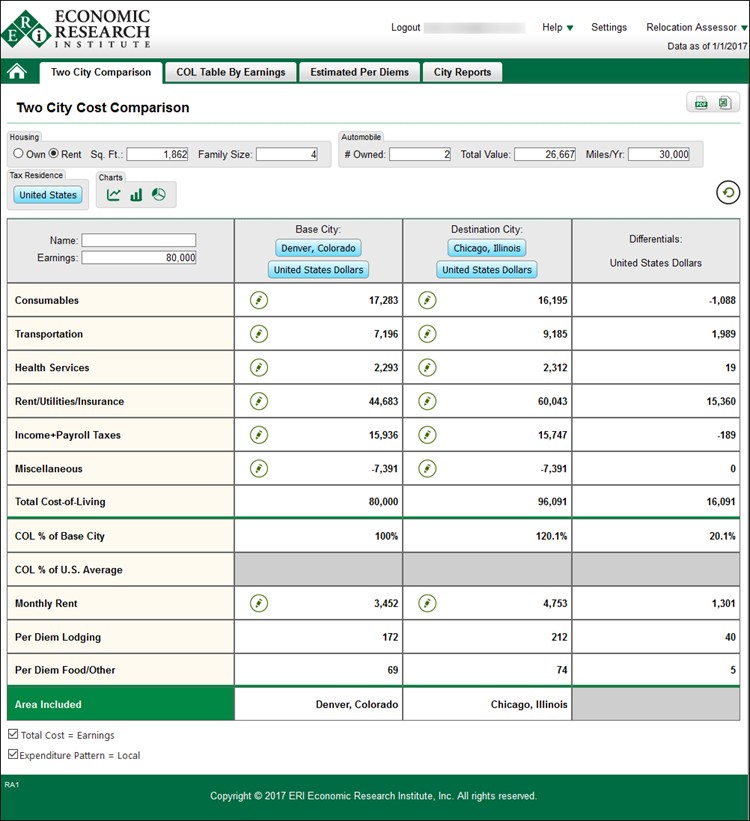Screen dimensions: 750x821
Task: Click the Tax Residence United States button
Action: click(x=48, y=195)
